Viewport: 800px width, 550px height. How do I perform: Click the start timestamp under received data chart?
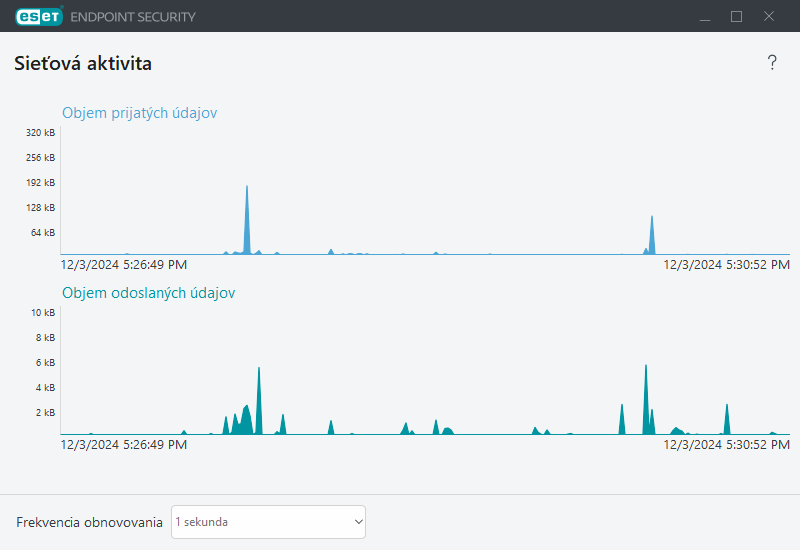[x=123, y=265]
